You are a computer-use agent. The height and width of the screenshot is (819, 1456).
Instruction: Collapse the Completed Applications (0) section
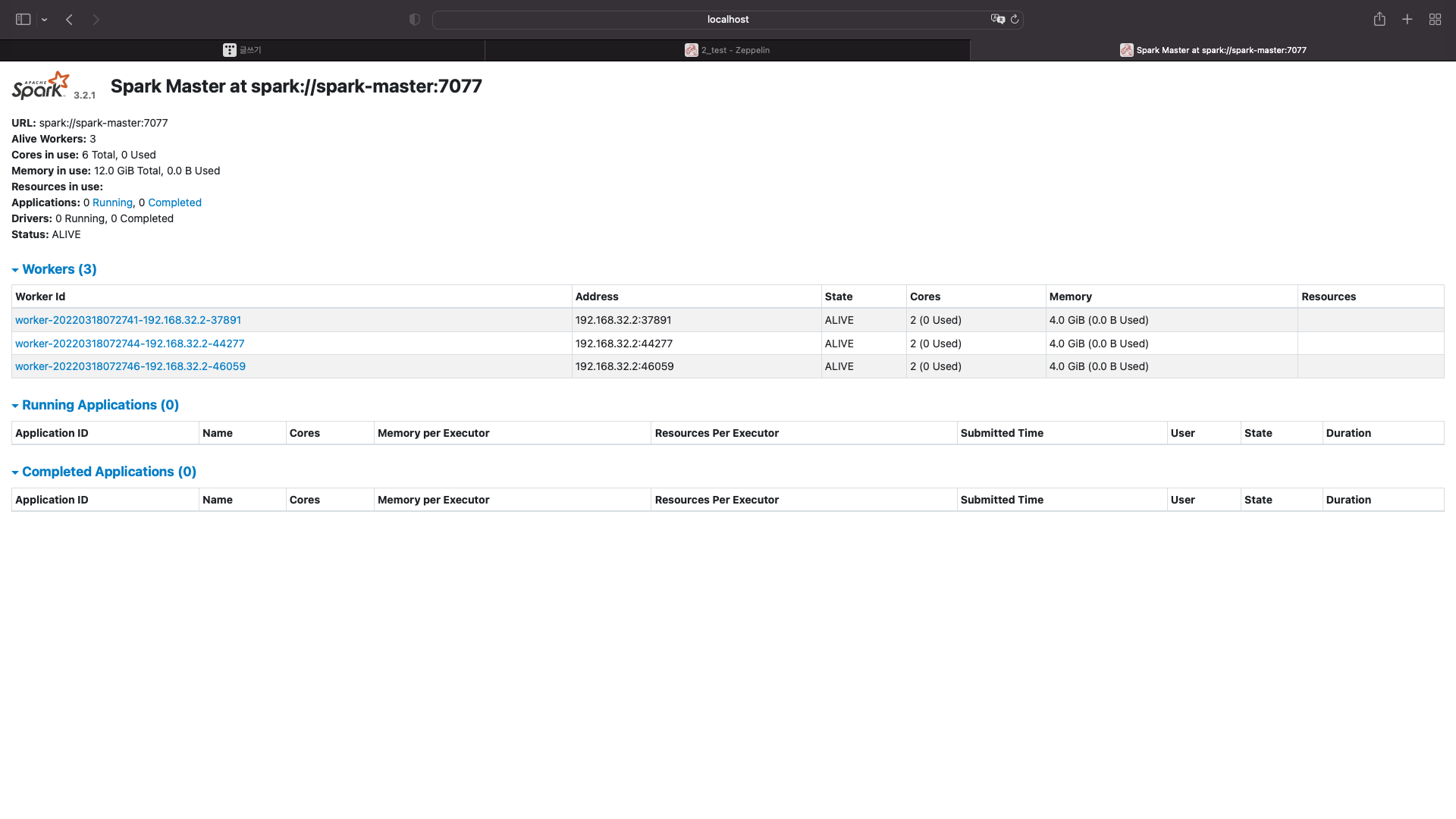click(x=104, y=472)
